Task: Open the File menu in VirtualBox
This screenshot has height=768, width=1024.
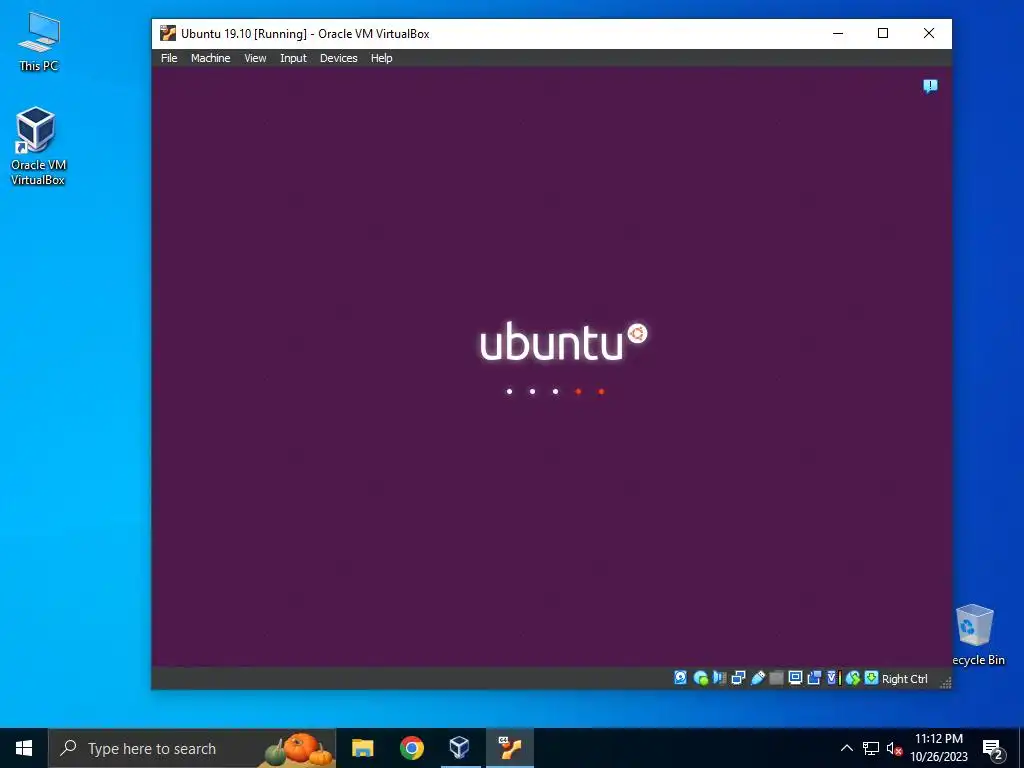Action: (169, 58)
